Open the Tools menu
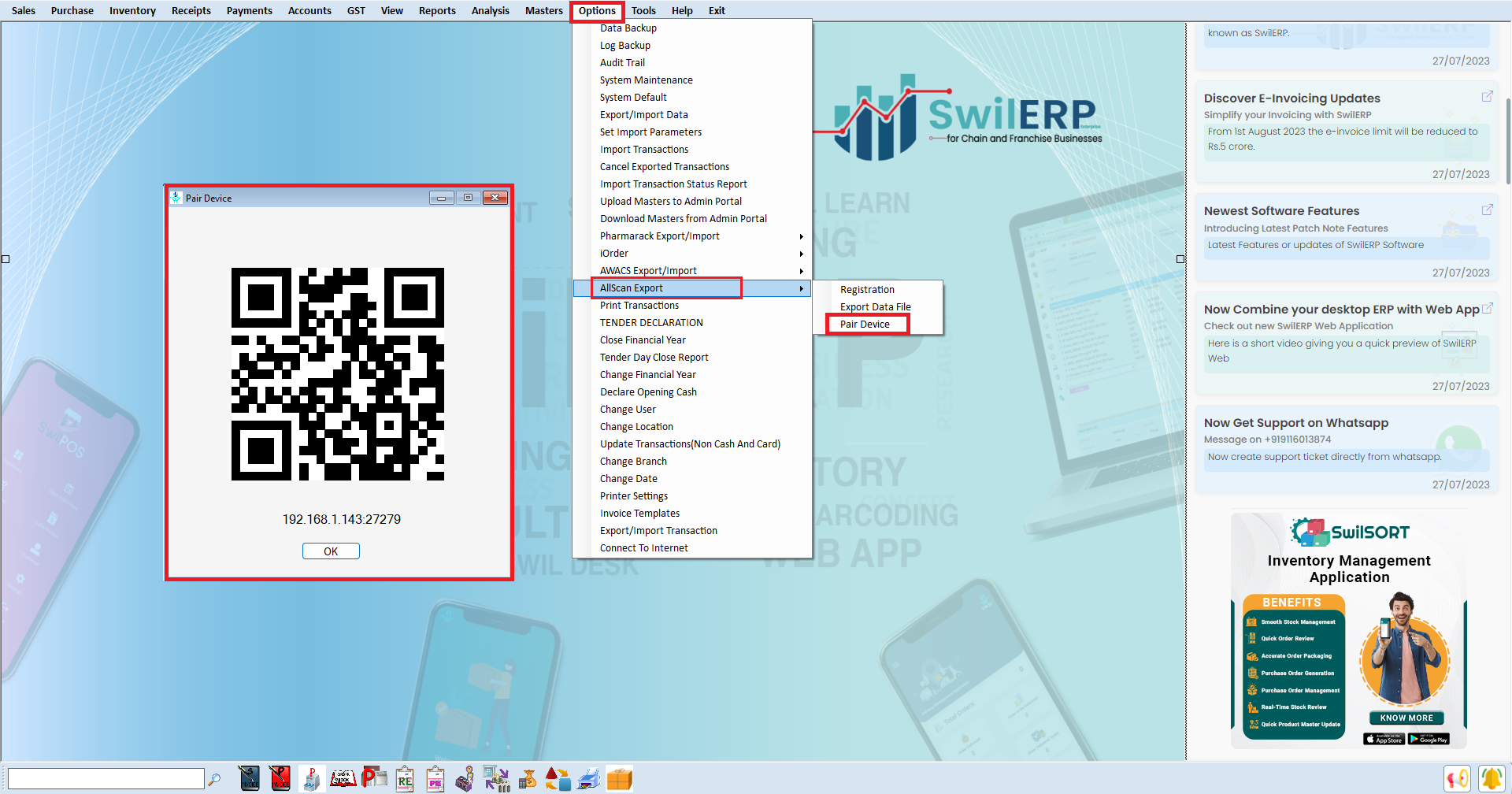Image resolution: width=1512 pixels, height=794 pixels. [643, 10]
